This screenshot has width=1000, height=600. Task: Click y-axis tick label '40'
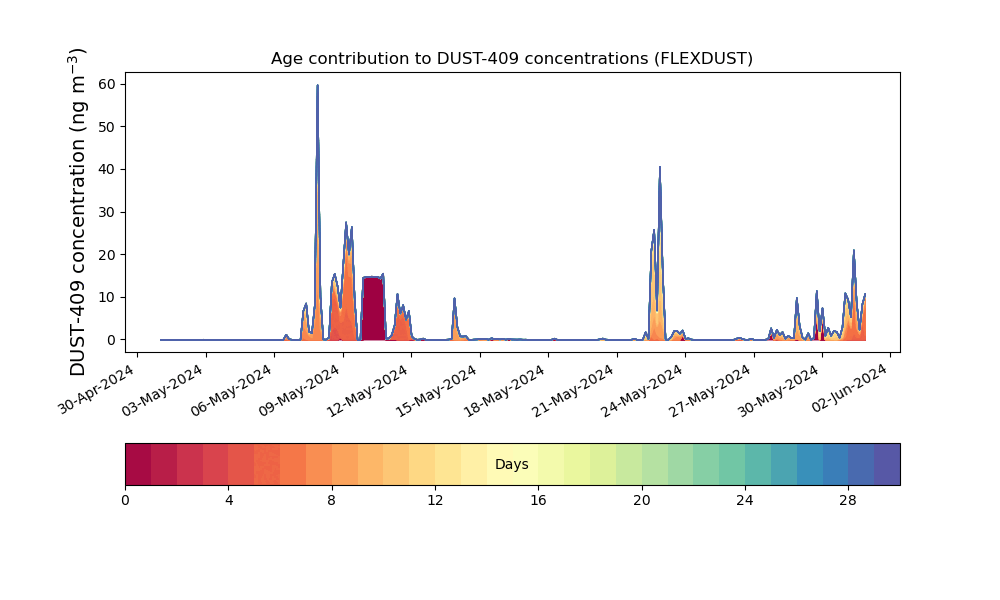coord(107,170)
